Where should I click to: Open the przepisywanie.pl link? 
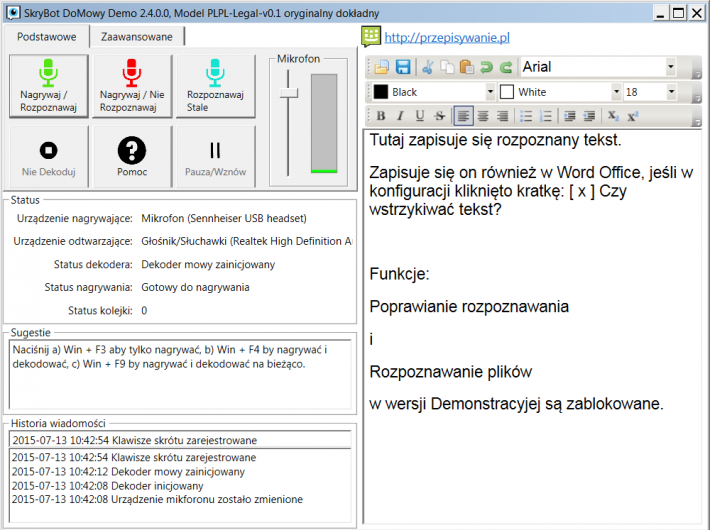(x=447, y=38)
